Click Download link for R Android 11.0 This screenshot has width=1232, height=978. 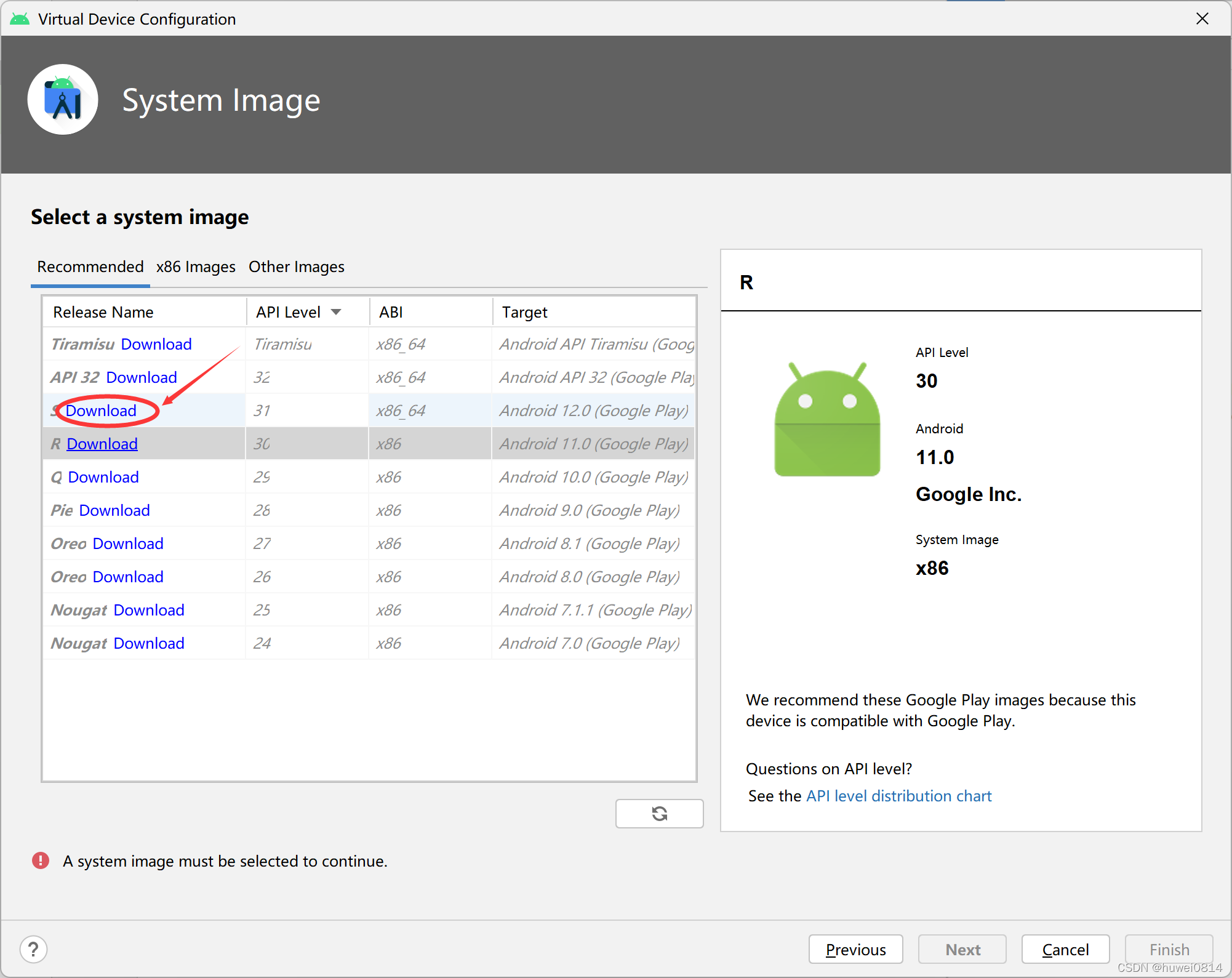[x=101, y=443]
